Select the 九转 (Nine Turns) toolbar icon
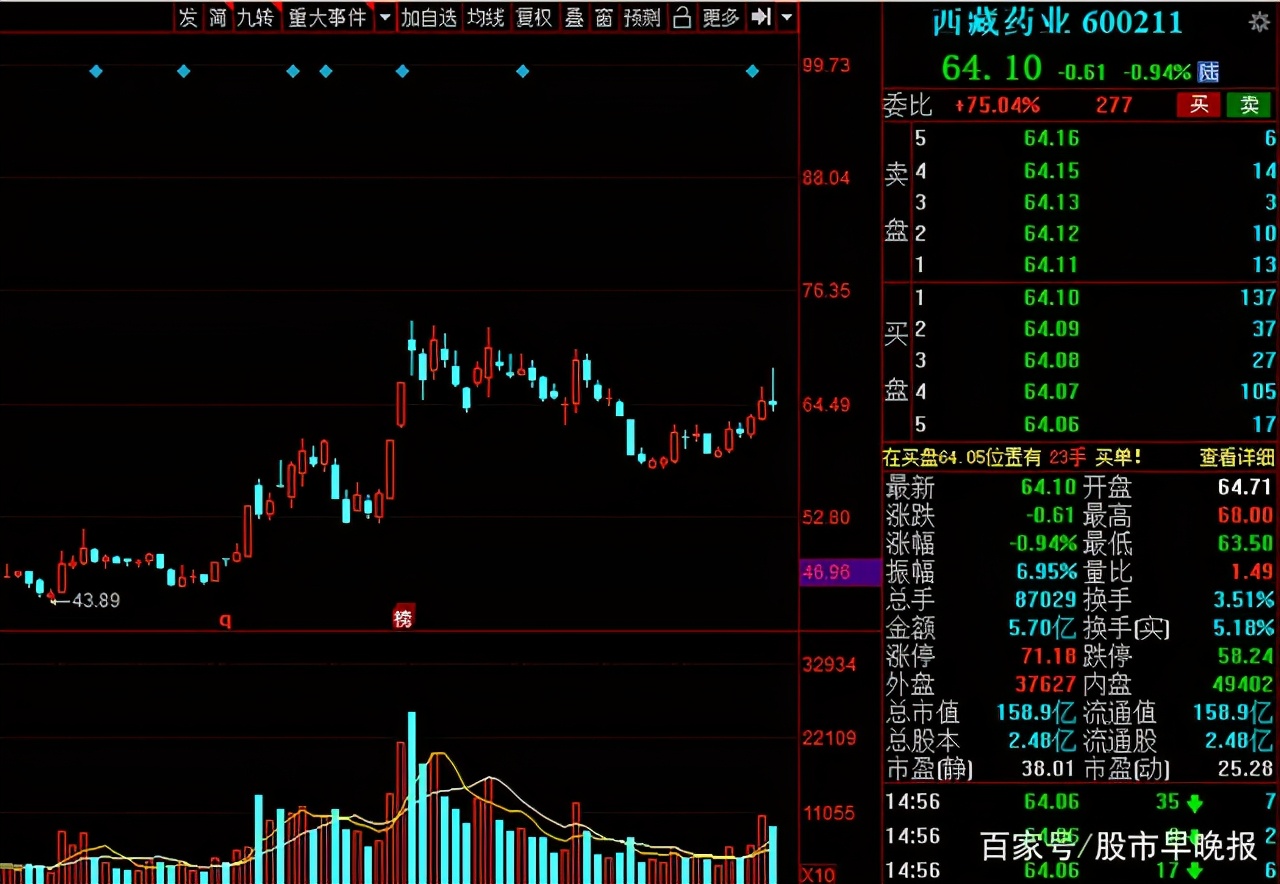Screen dimensions: 1280x884 point(258,17)
